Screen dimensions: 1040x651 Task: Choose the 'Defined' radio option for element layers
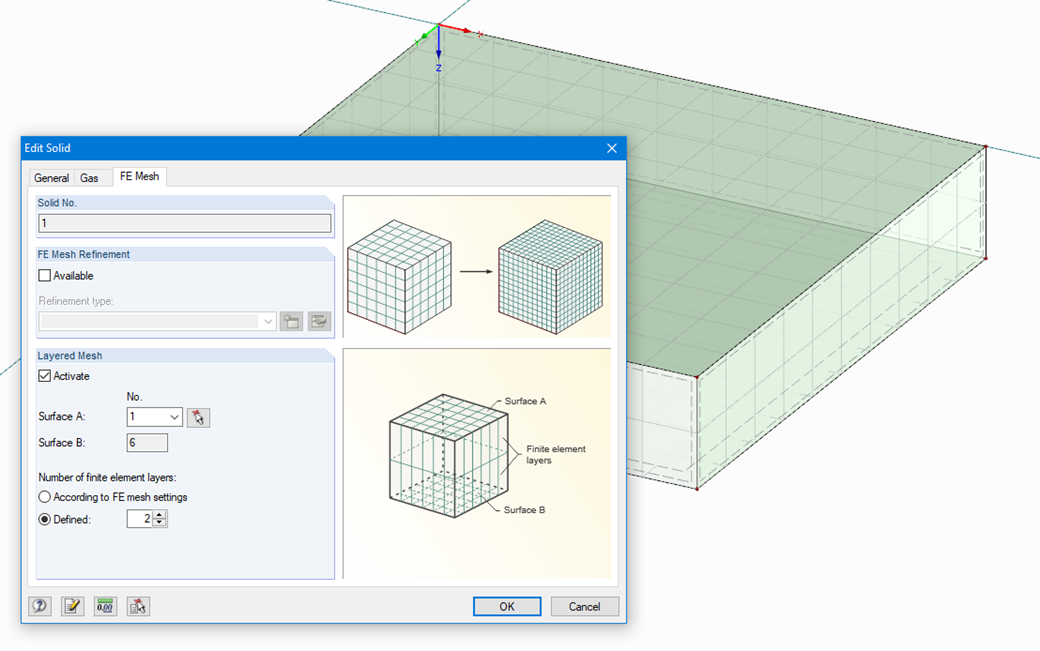point(44,518)
